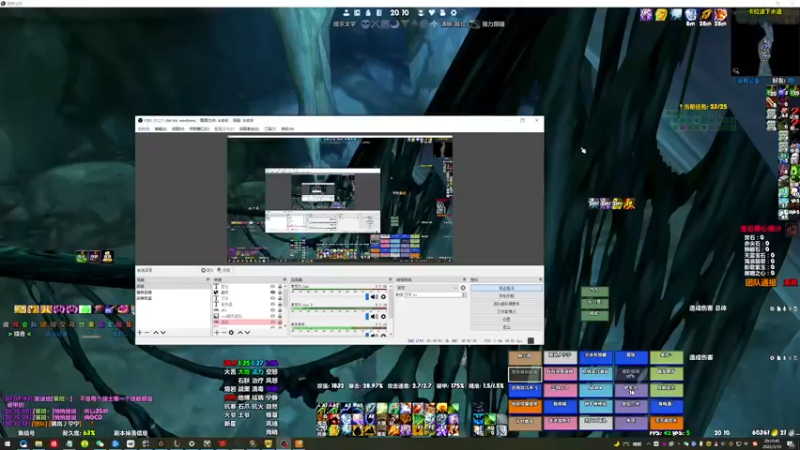Pop out the Scenes dock panel

coord(208,280)
